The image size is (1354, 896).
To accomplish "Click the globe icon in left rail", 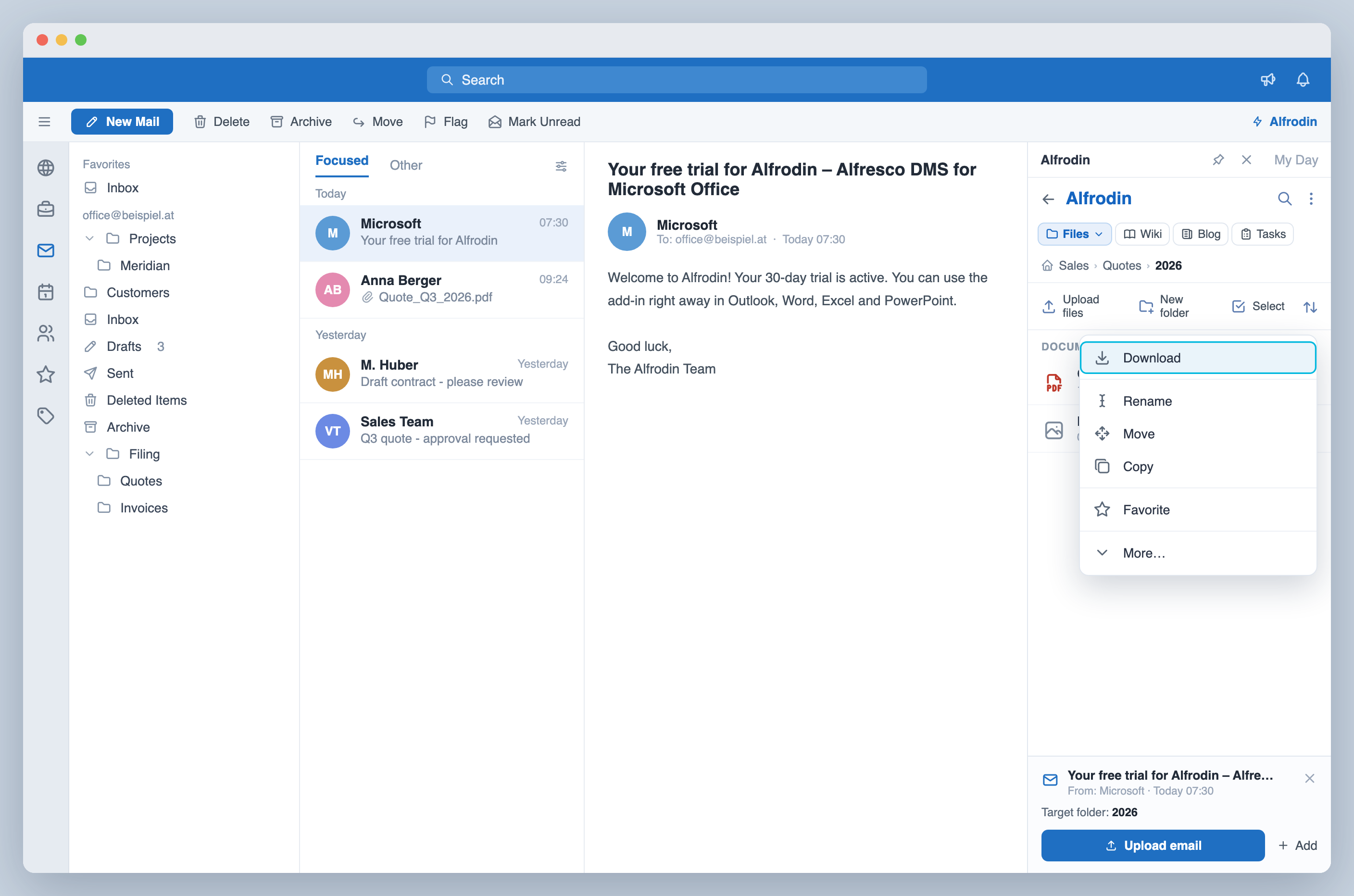I will pos(46,168).
